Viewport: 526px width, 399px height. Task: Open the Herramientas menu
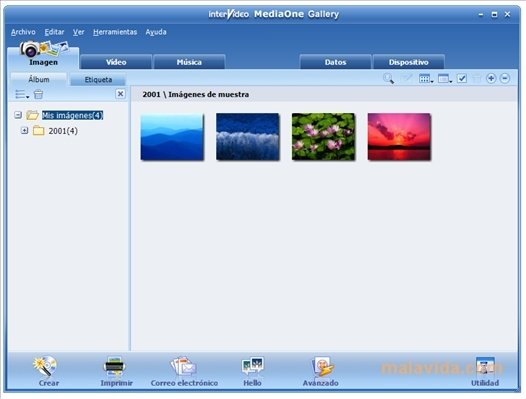[115, 32]
